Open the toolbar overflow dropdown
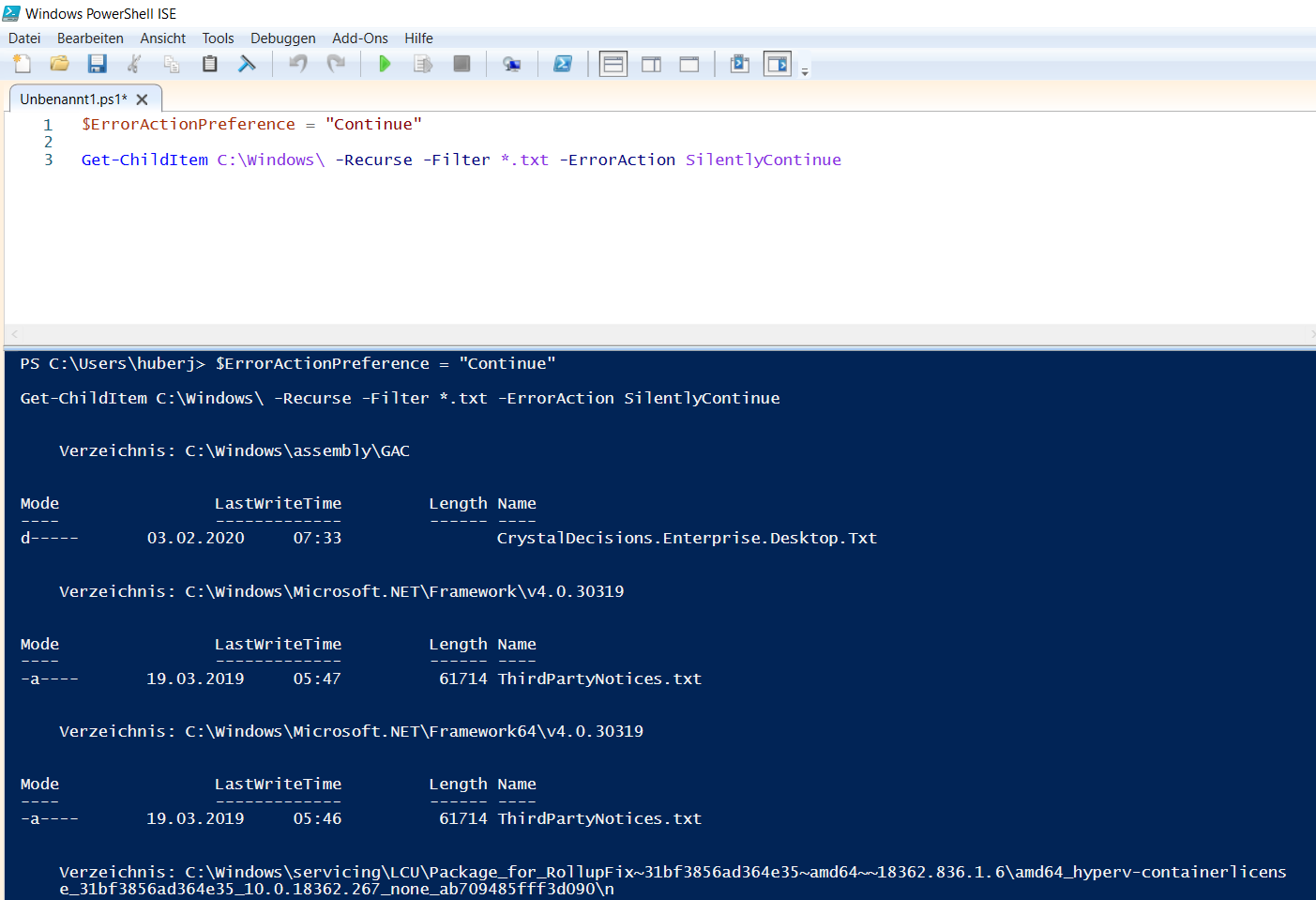This screenshot has width=1316, height=900. [804, 68]
